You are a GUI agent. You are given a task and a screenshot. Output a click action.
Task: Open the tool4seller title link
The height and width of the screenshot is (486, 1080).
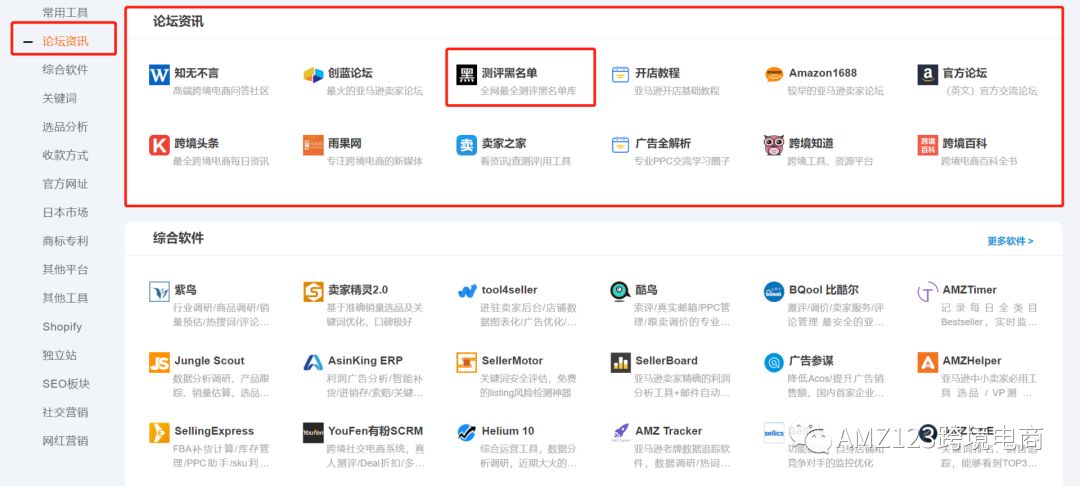click(509, 290)
